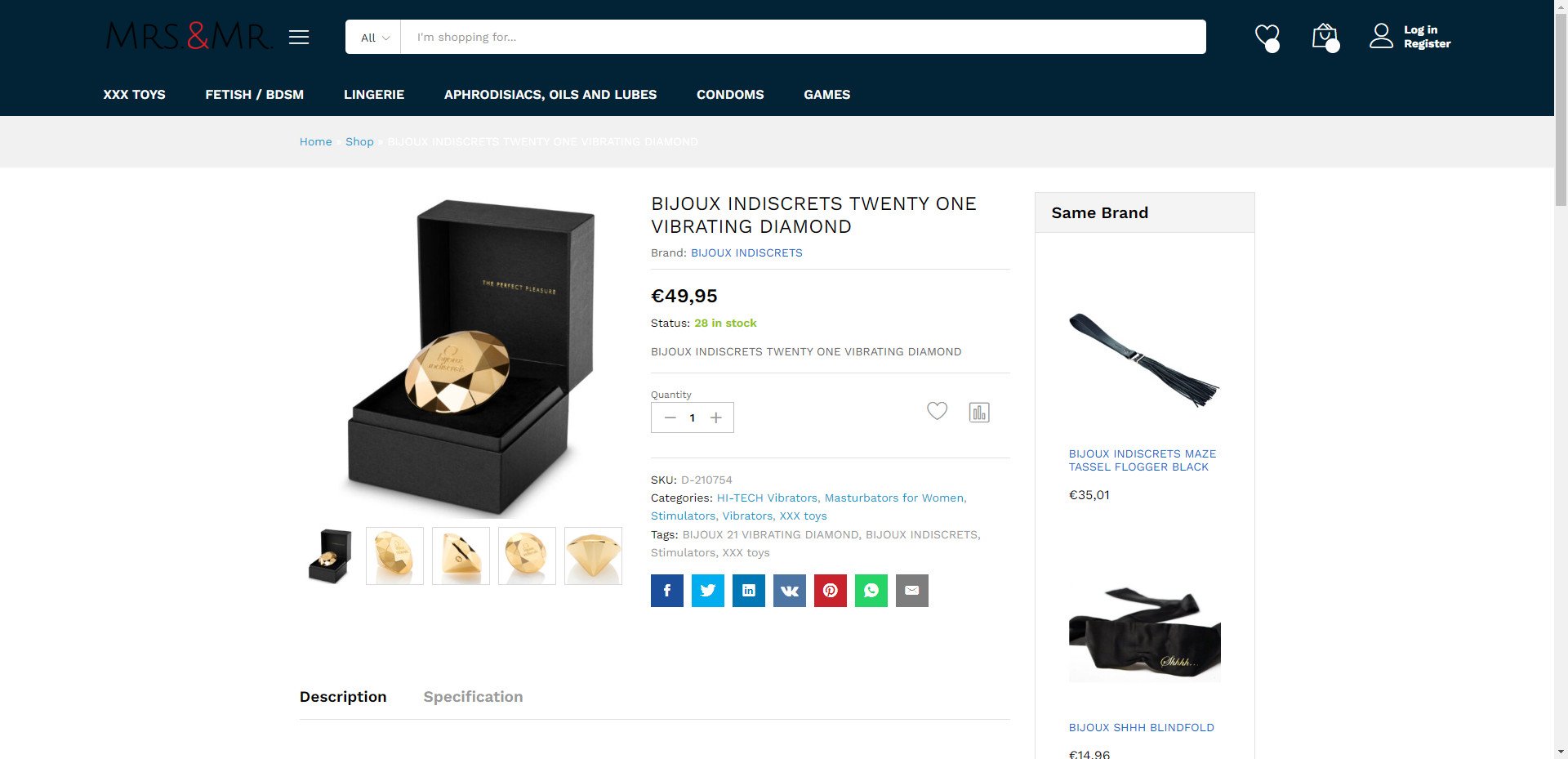Open the BIJOUX INDISCRETS brand link
The height and width of the screenshot is (759, 1568).
click(x=746, y=252)
